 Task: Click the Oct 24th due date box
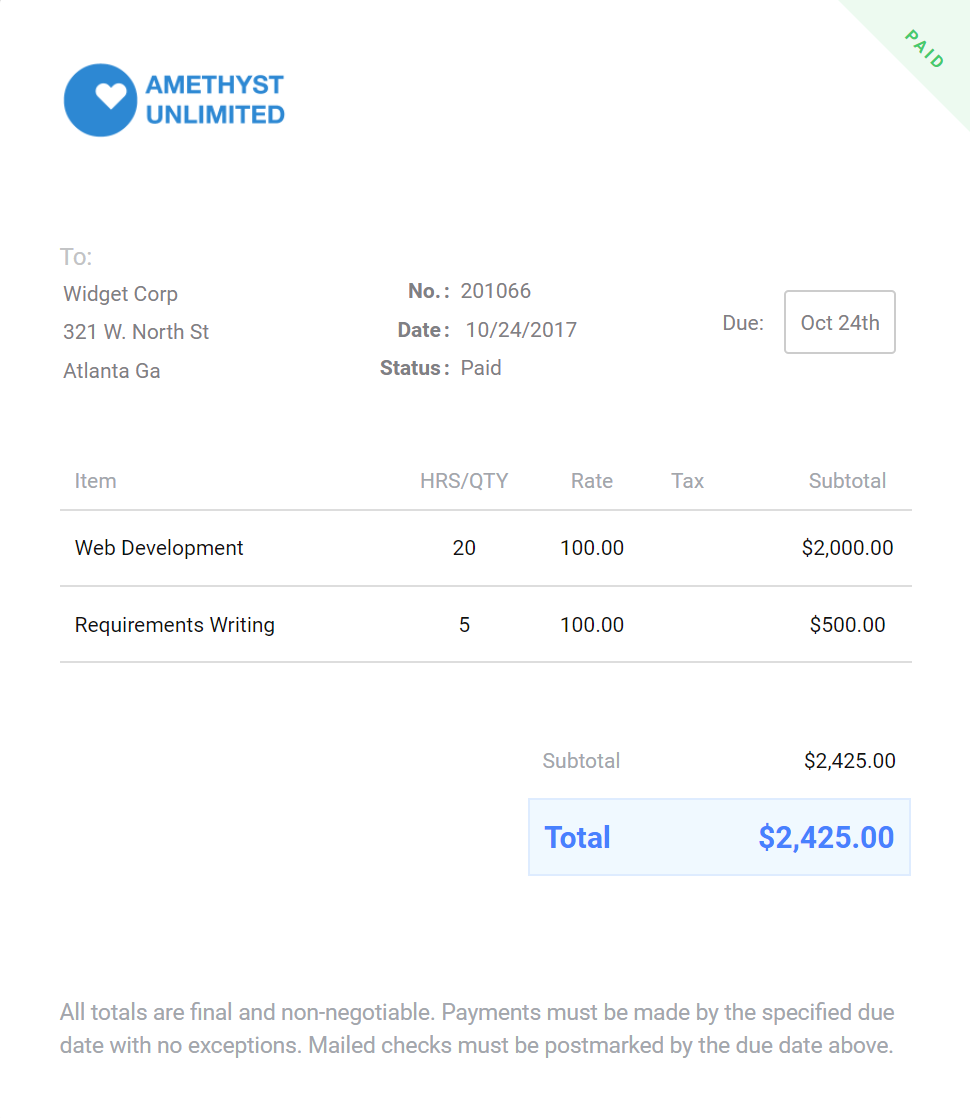coord(840,322)
